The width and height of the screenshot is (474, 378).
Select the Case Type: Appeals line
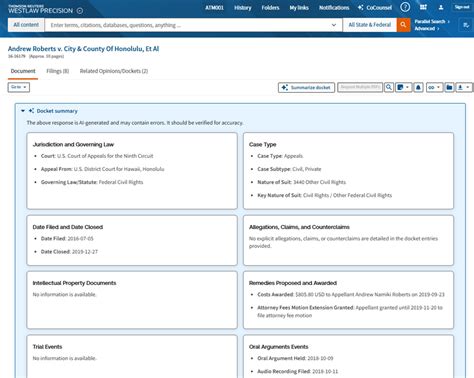pyautogui.click(x=280, y=156)
